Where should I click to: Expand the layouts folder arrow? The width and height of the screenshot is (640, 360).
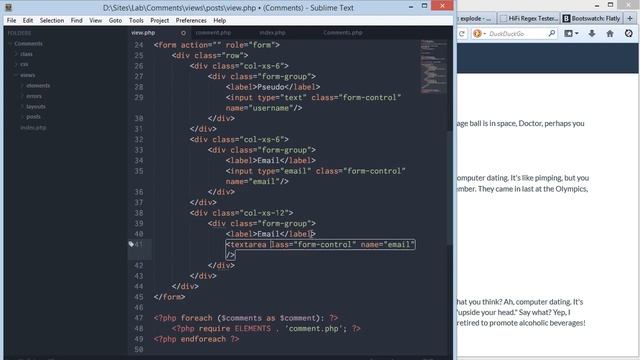coord(22,107)
